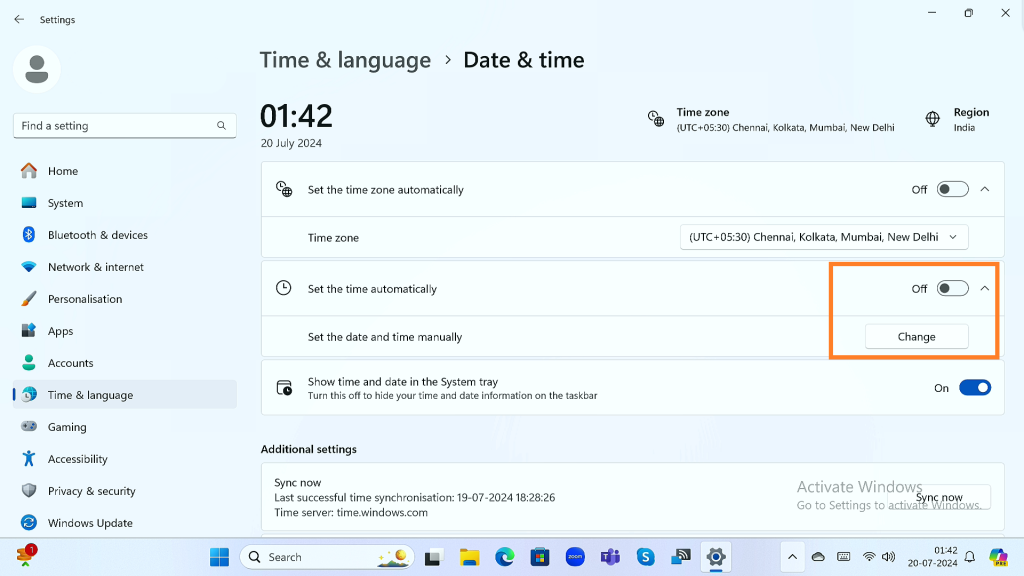Enable set the time zone automatically
The image size is (1024, 576).
coord(952,189)
